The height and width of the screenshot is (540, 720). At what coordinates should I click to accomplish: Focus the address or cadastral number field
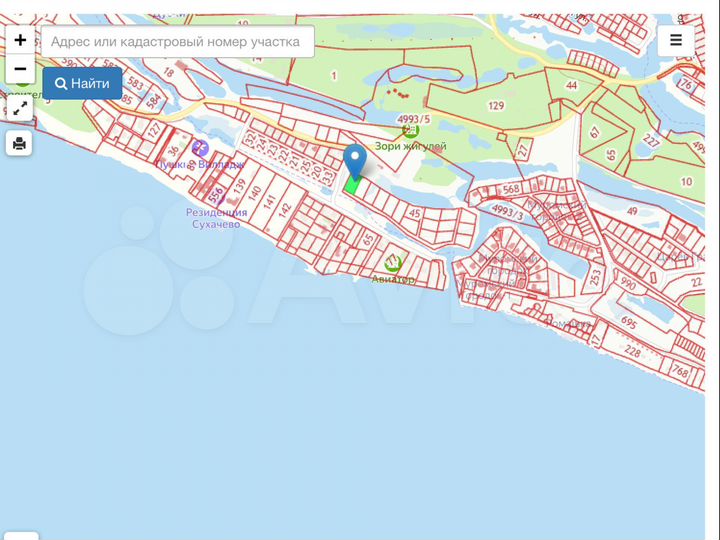[177, 42]
